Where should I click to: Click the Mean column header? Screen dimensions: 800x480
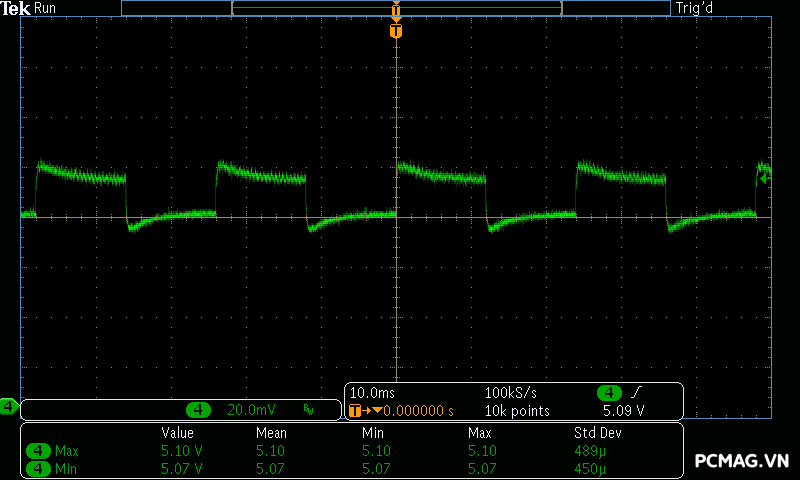[271, 433]
